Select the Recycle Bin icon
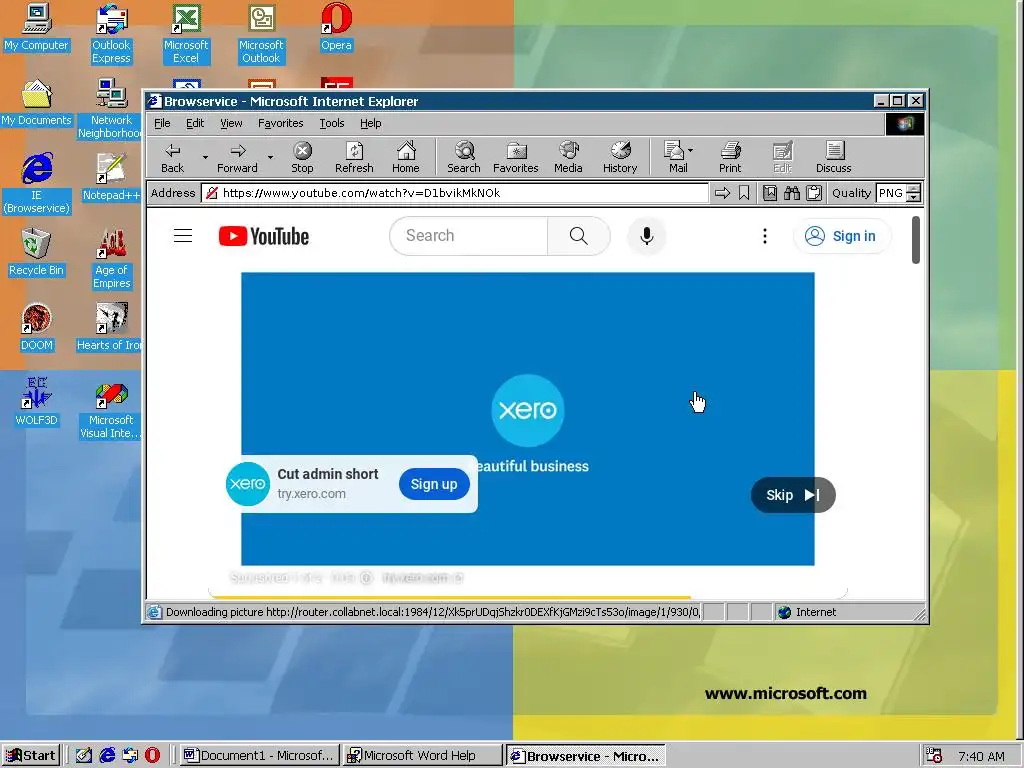 coord(36,253)
